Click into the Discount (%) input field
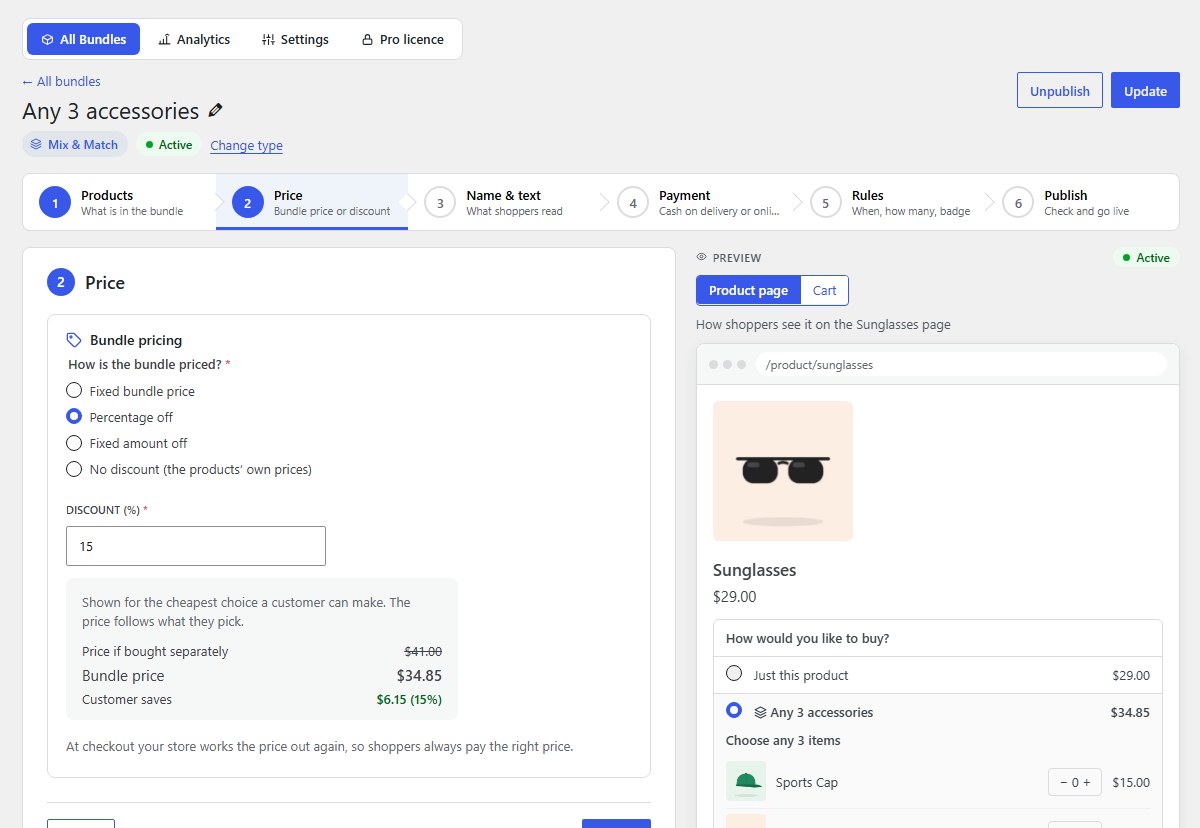1200x828 pixels. [x=196, y=546]
